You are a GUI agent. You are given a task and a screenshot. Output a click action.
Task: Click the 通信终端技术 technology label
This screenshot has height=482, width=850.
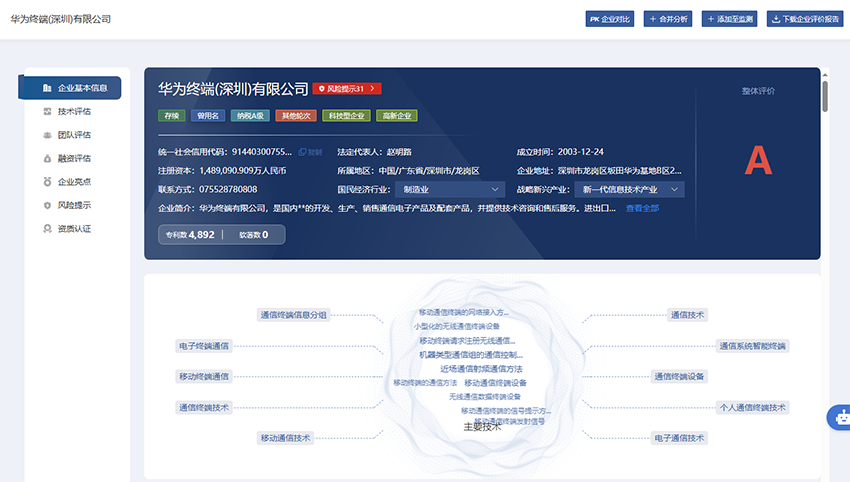point(204,407)
